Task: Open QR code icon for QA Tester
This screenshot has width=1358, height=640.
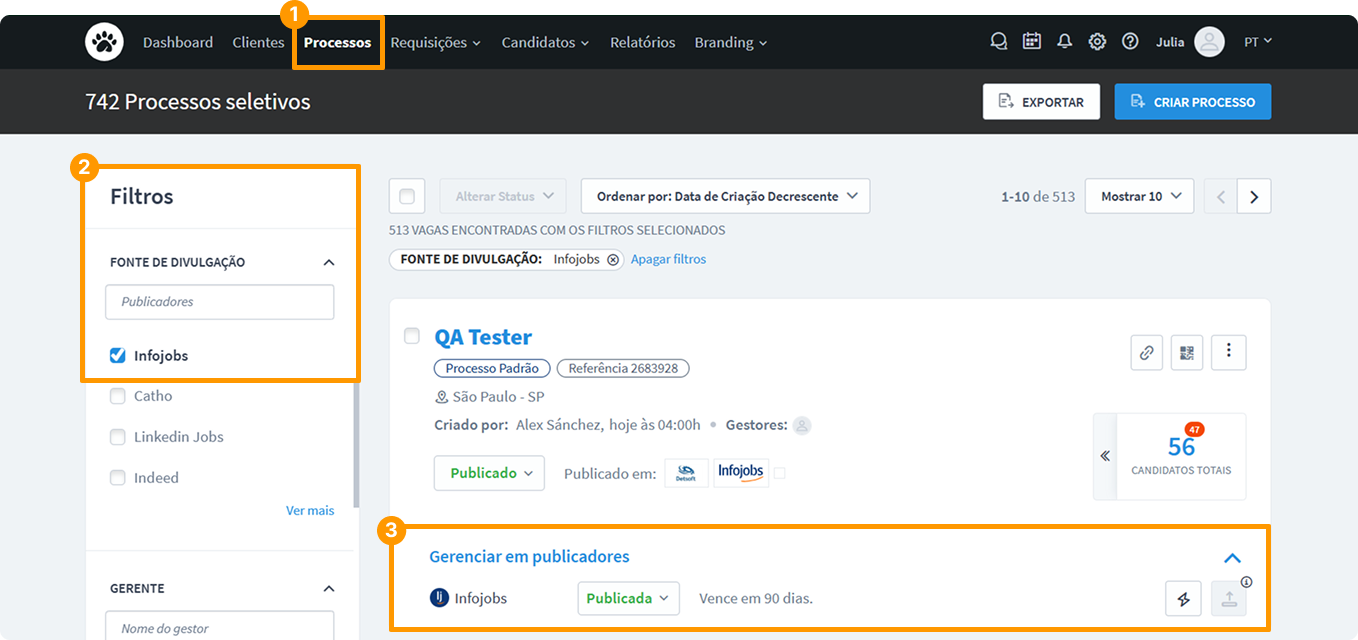Action: pyautogui.click(x=1187, y=352)
